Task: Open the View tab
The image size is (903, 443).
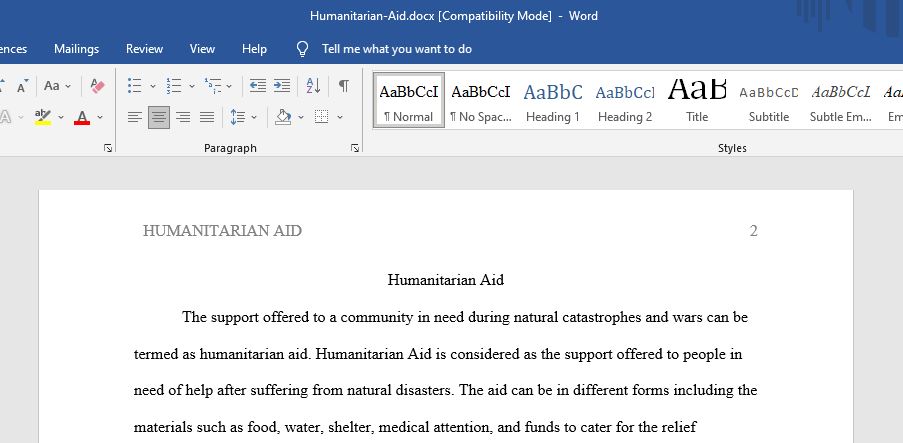Action: (x=202, y=49)
